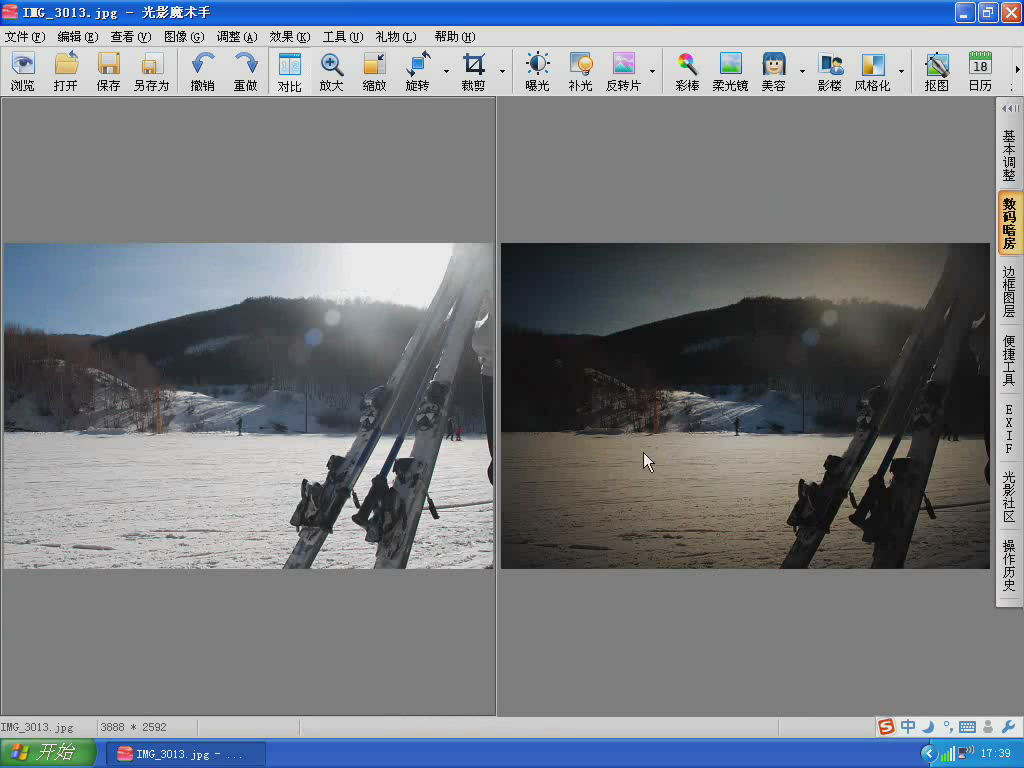This screenshot has width=1024, height=768.
Task: Undo with the 撤销 icon
Action: (202, 71)
